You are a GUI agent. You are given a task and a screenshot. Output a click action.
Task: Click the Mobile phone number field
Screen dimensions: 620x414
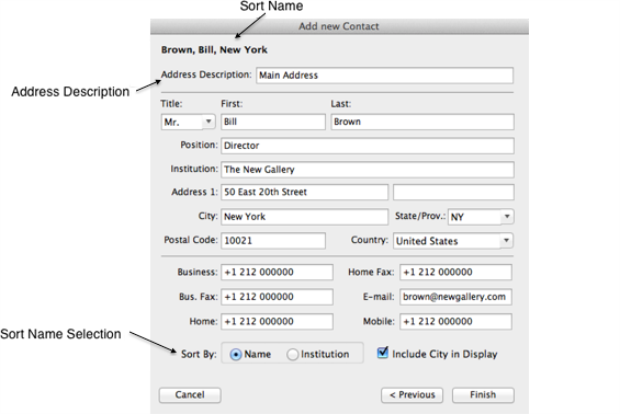coord(455,322)
